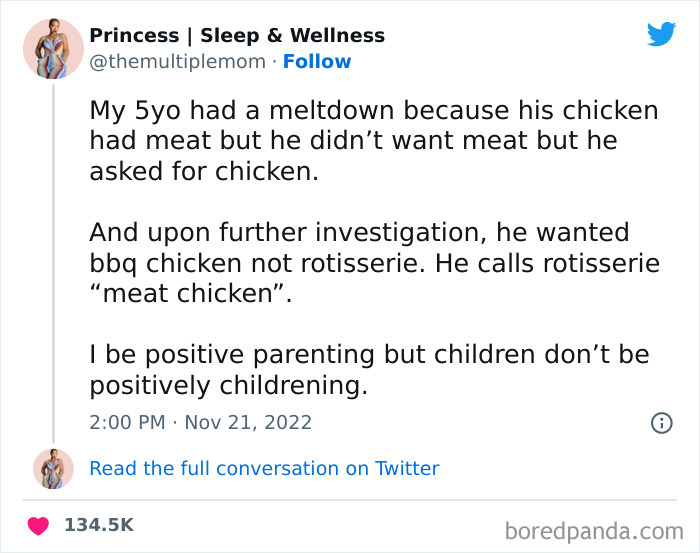
Task: Open the @themultiplemom handle link
Action: point(178,62)
